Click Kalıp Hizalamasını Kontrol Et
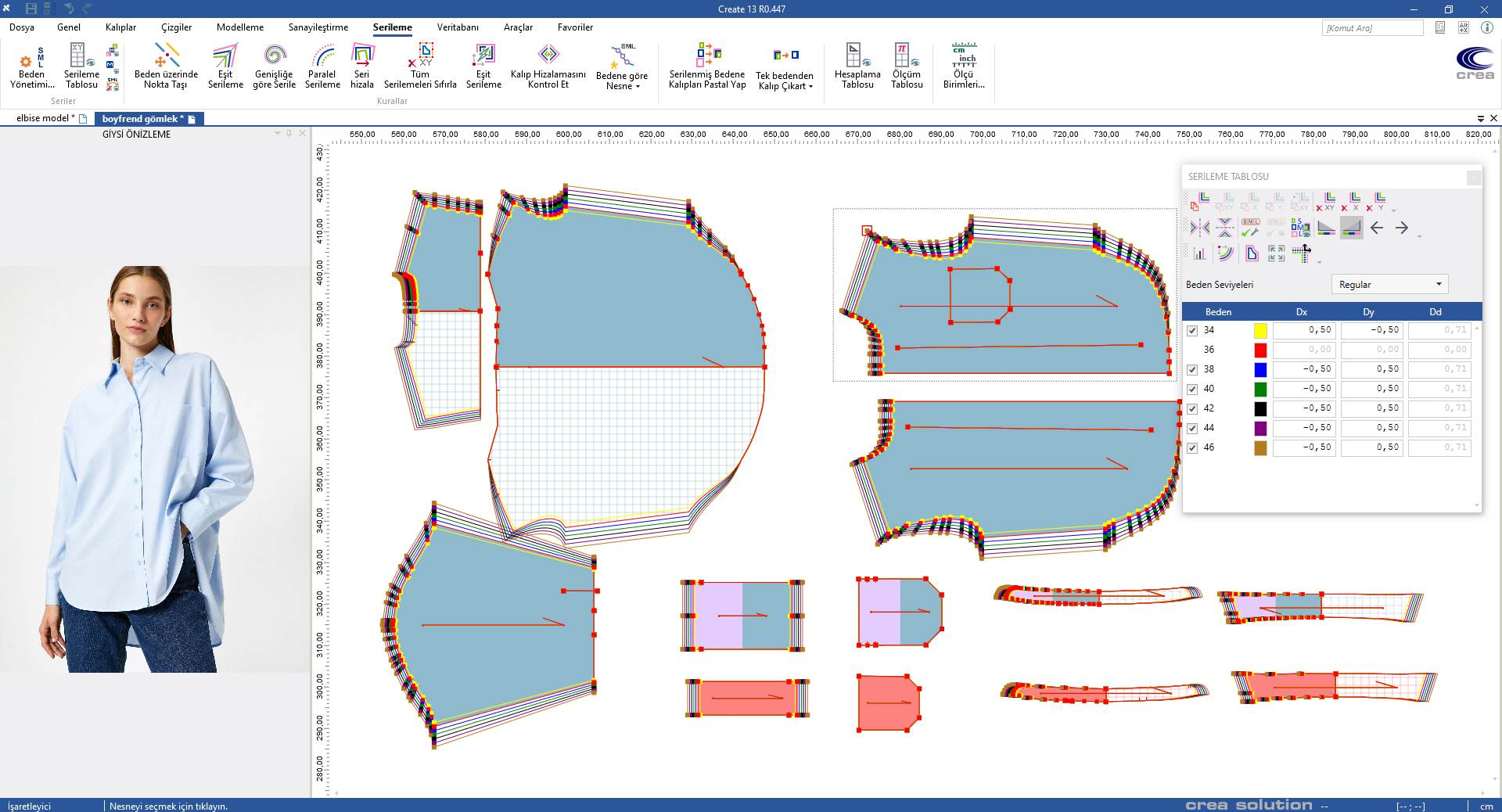Viewport: 1502px width, 812px height. tap(548, 66)
